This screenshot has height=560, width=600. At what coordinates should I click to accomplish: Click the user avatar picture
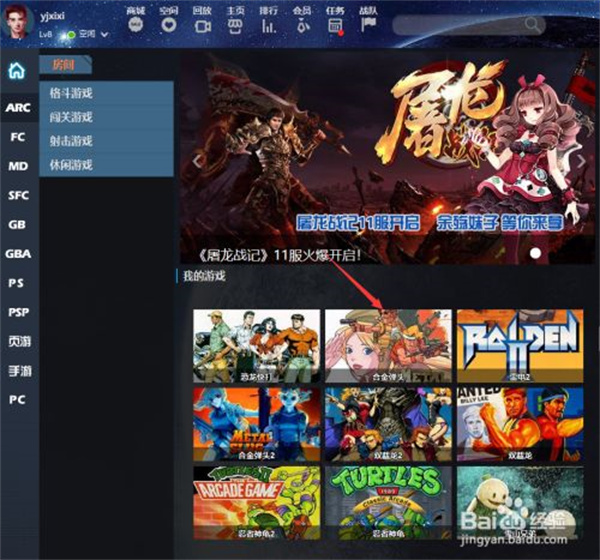coord(17,20)
